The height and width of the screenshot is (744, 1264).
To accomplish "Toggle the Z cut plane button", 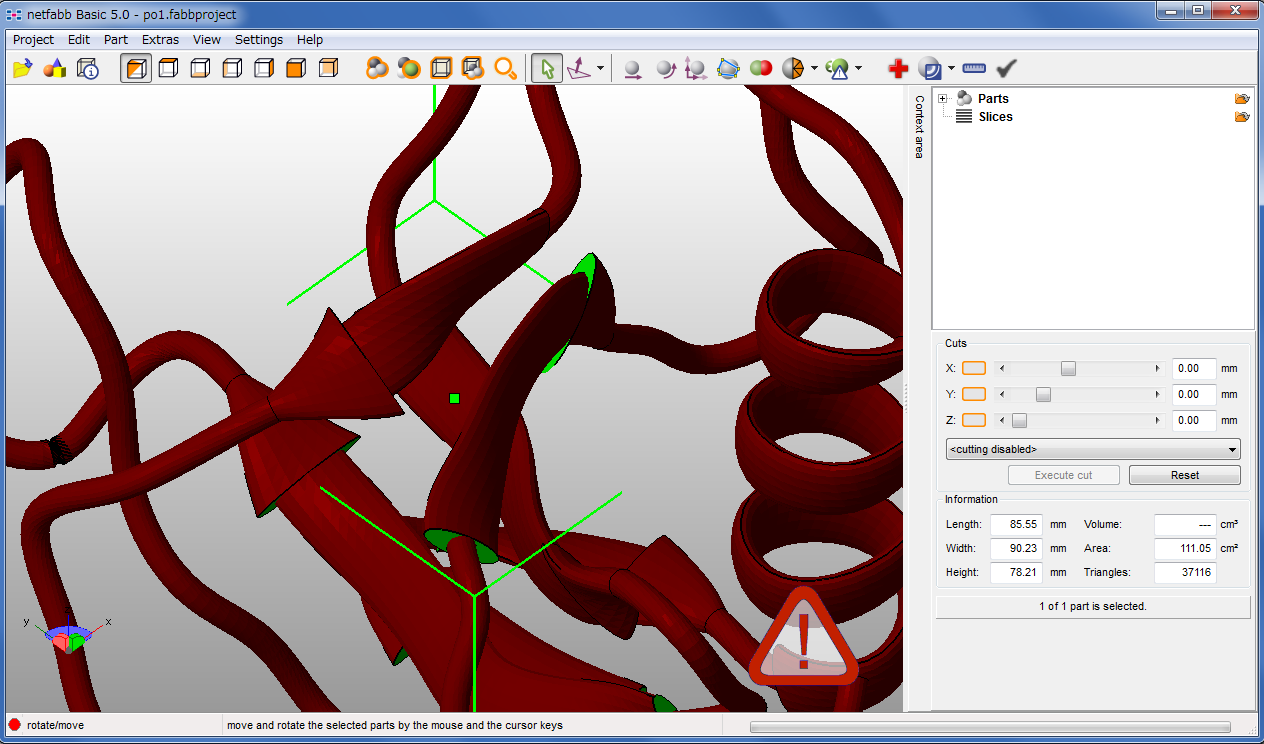I will click(973, 420).
